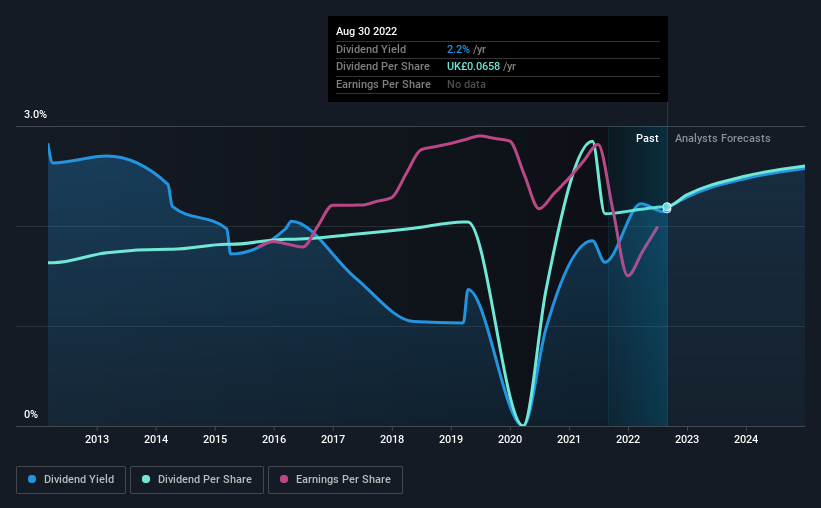Click the 'Dividend Yield' row label in tooltip
The image size is (821, 508).
(371, 49)
